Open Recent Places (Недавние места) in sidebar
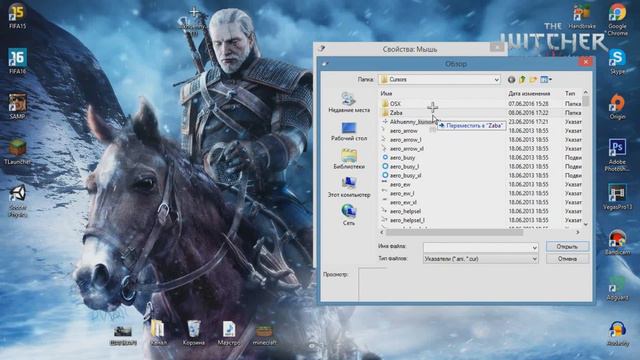 coord(349,102)
